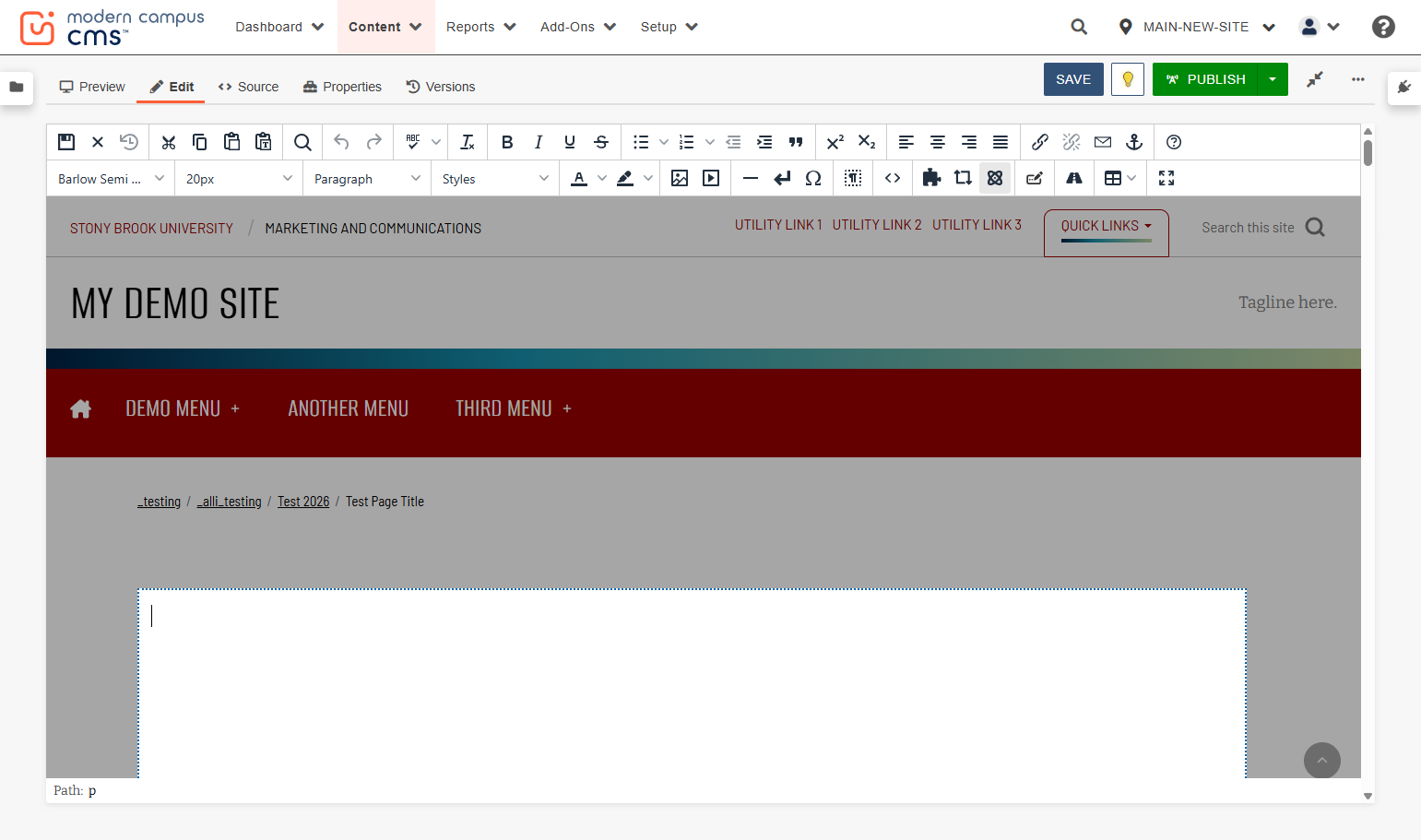The height and width of the screenshot is (840, 1421).
Task: Open find and replace magnifier tool
Action: 302,142
